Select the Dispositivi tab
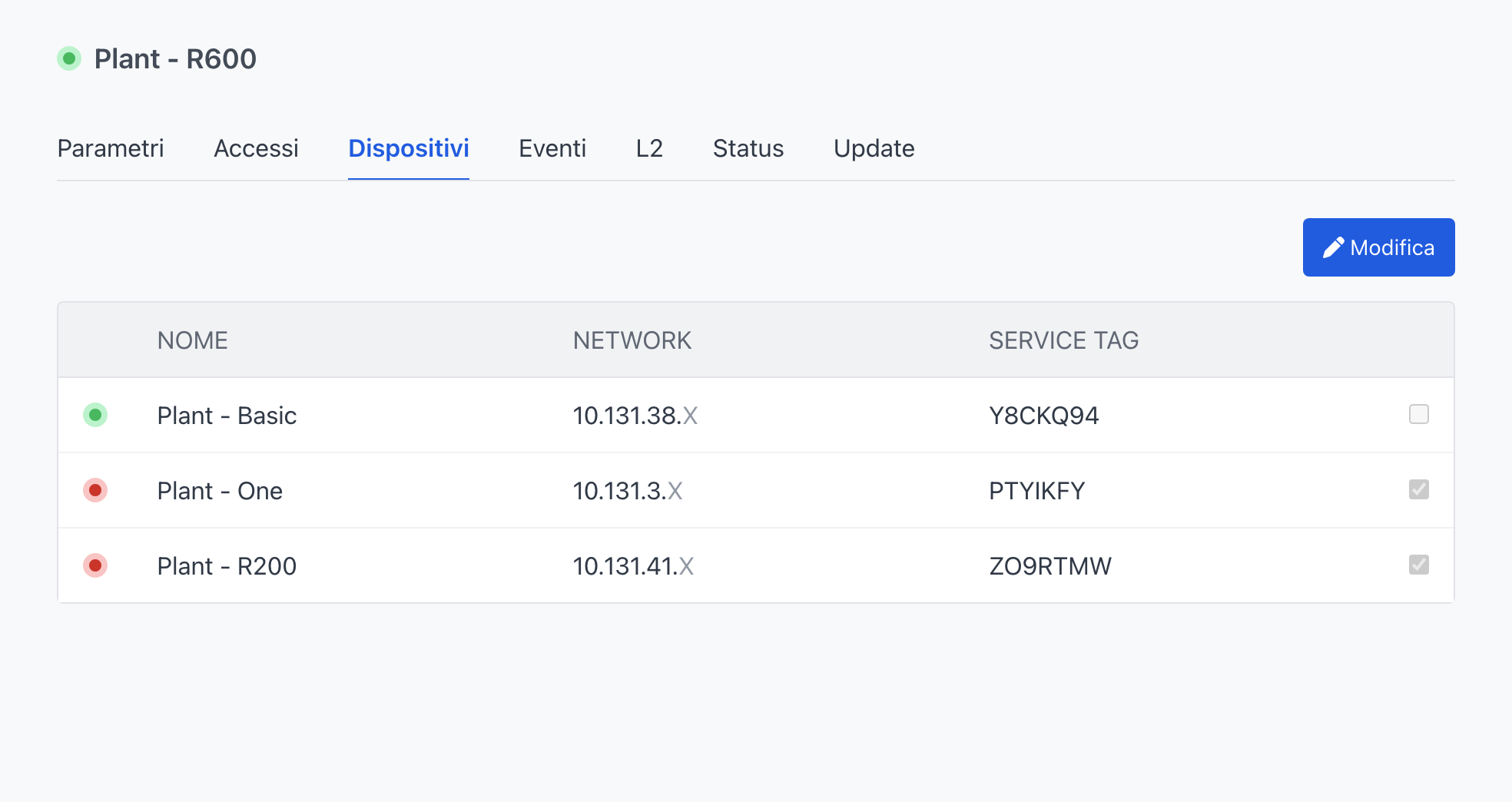Image resolution: width=1512 pixels, height=802 pixels. click(x=409, y=148)
